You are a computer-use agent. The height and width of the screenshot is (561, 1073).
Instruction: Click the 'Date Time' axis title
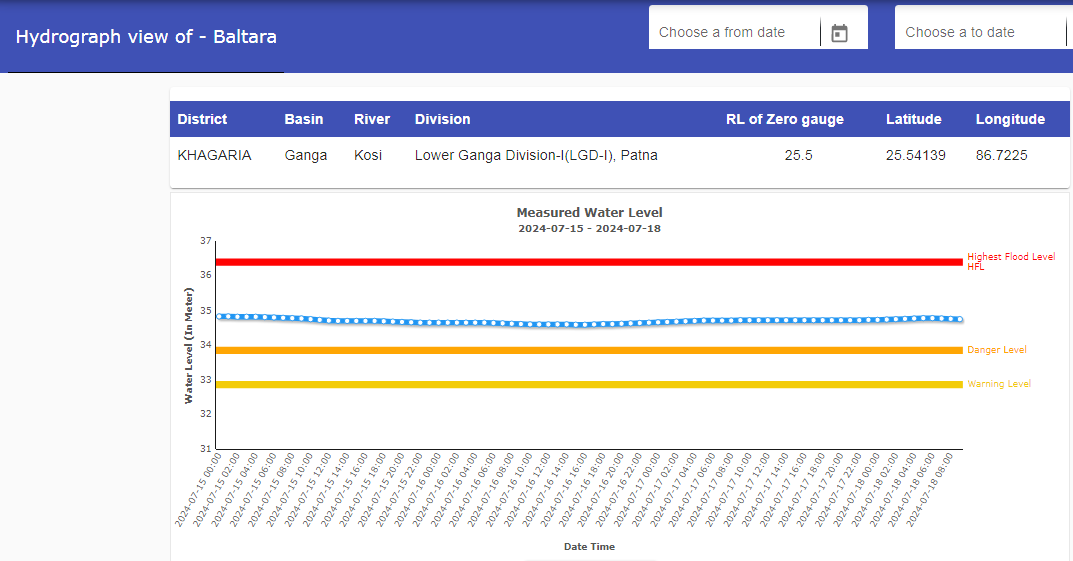tap(589, 547)
